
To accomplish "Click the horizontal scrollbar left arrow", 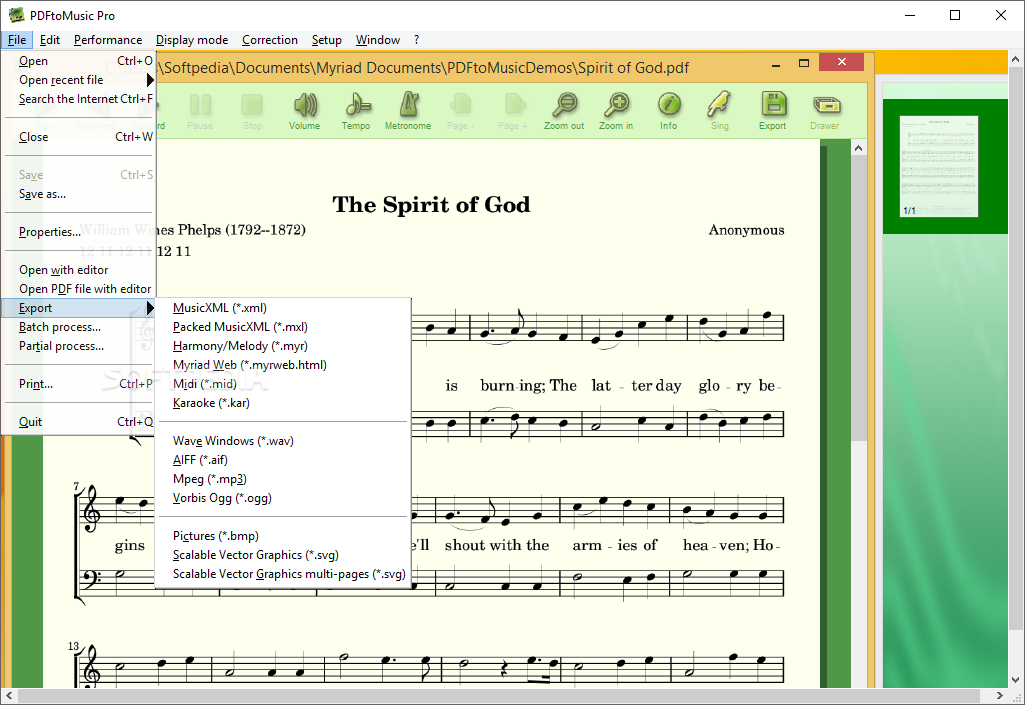I will pyautogui.click(x=8, y=695).
